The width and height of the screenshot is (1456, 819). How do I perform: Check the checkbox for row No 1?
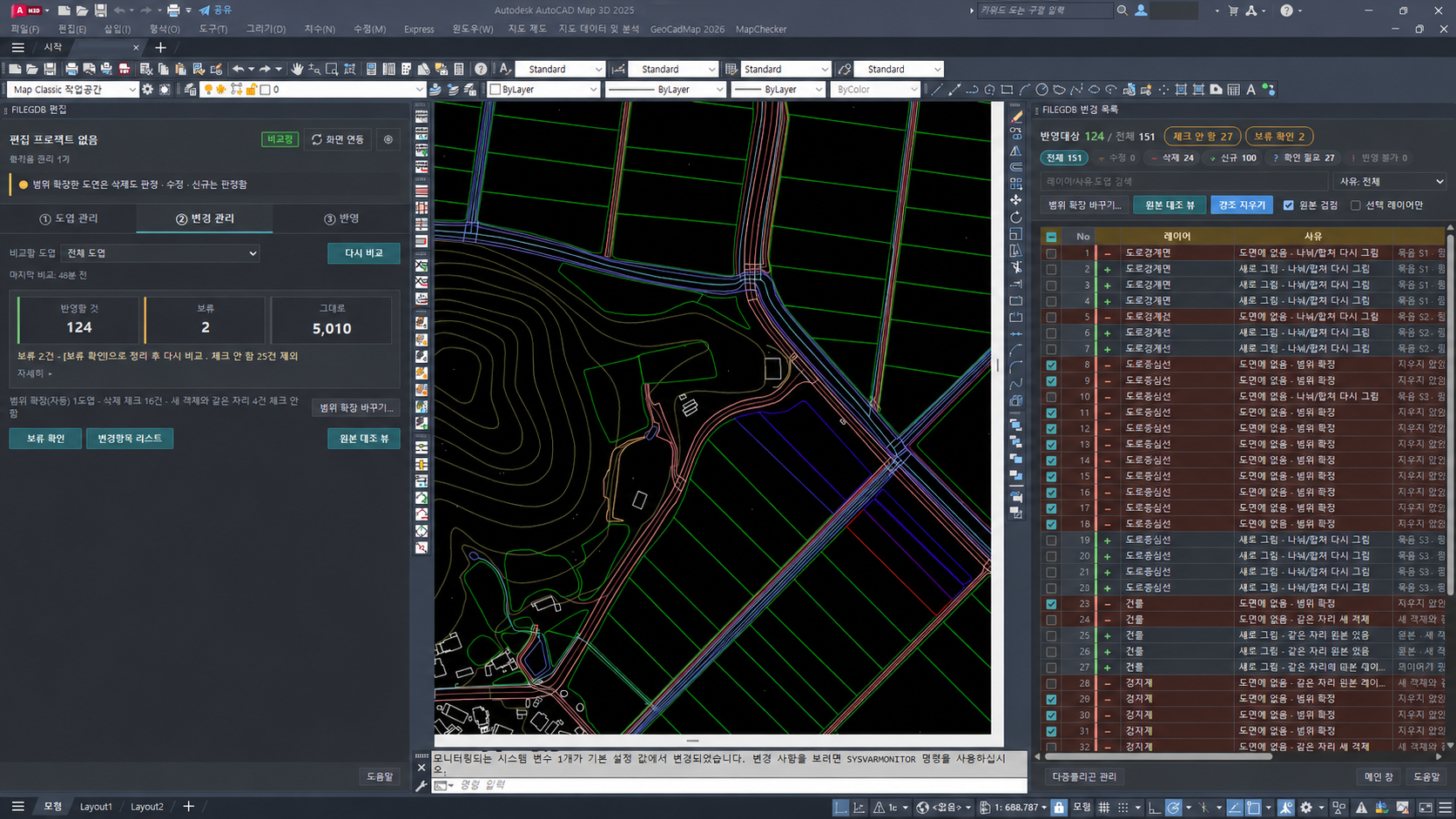1051,253
